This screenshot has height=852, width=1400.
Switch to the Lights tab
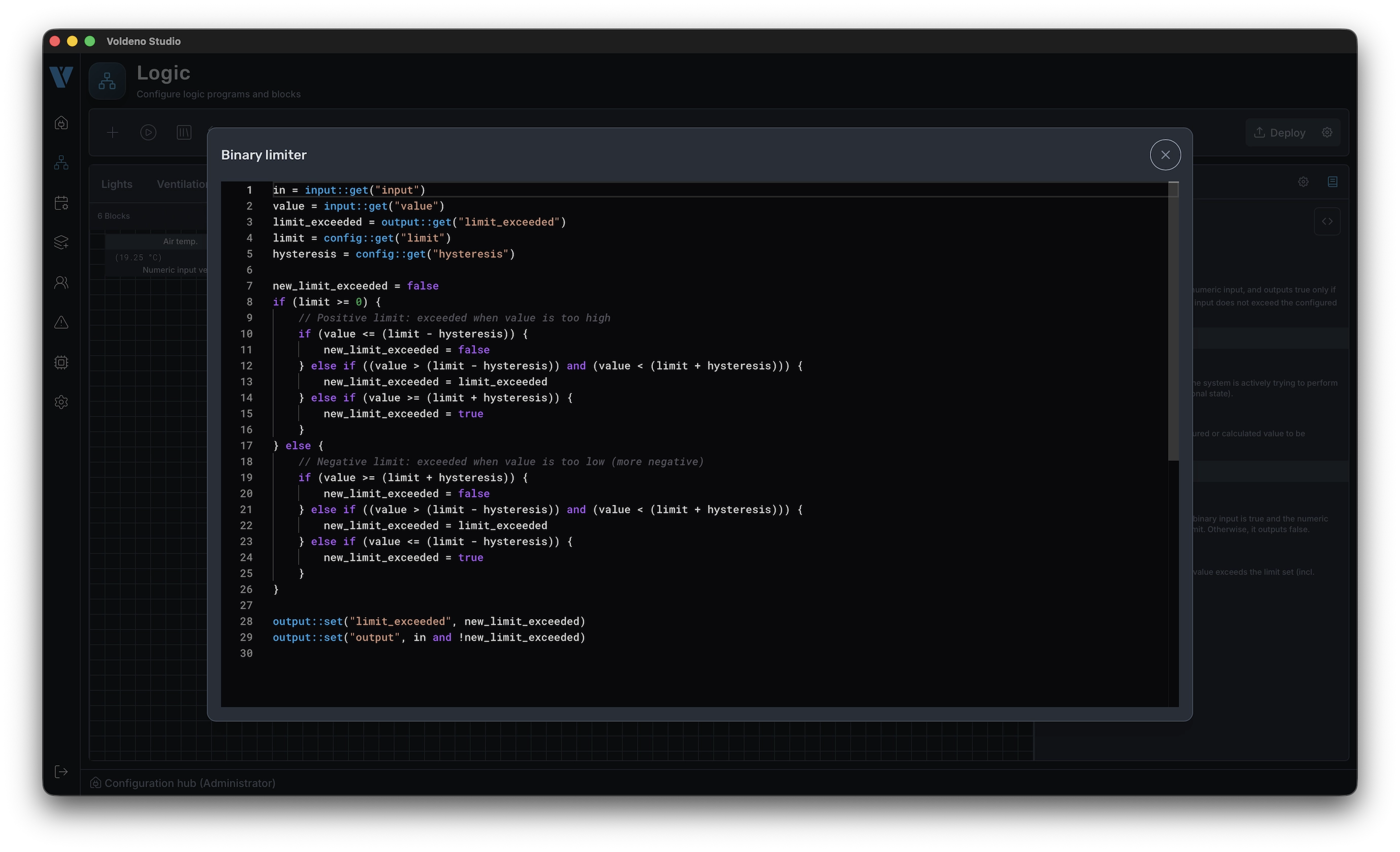(117, 184)
